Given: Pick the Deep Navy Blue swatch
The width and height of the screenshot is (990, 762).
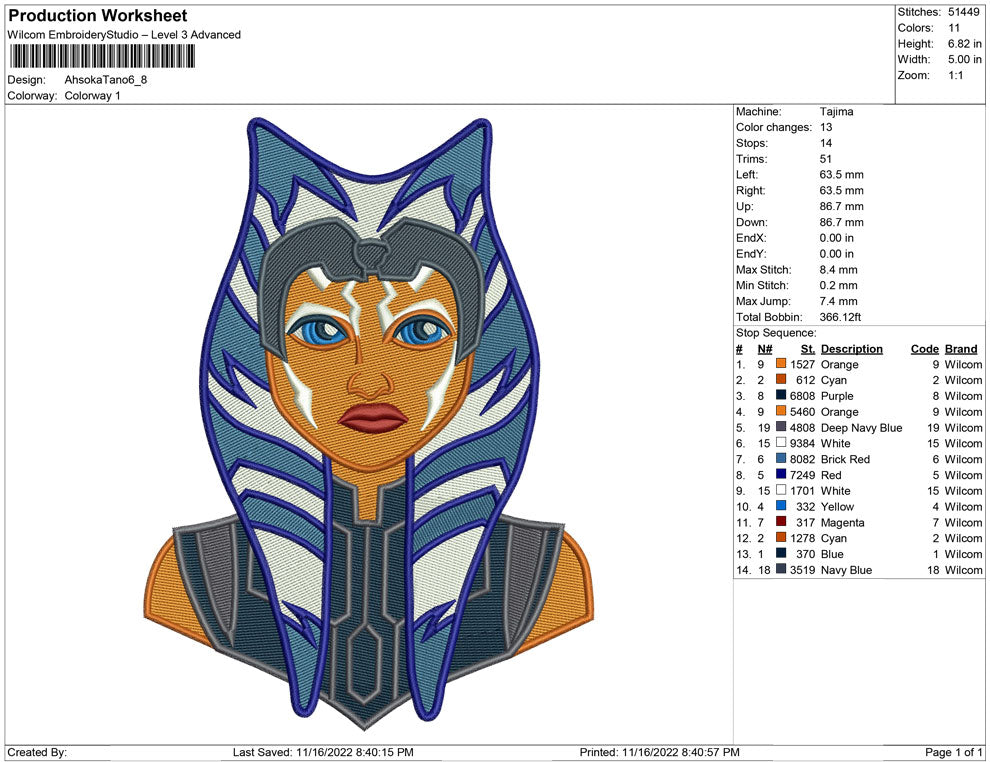Looking at the screenshot, I should coord(781,427).
